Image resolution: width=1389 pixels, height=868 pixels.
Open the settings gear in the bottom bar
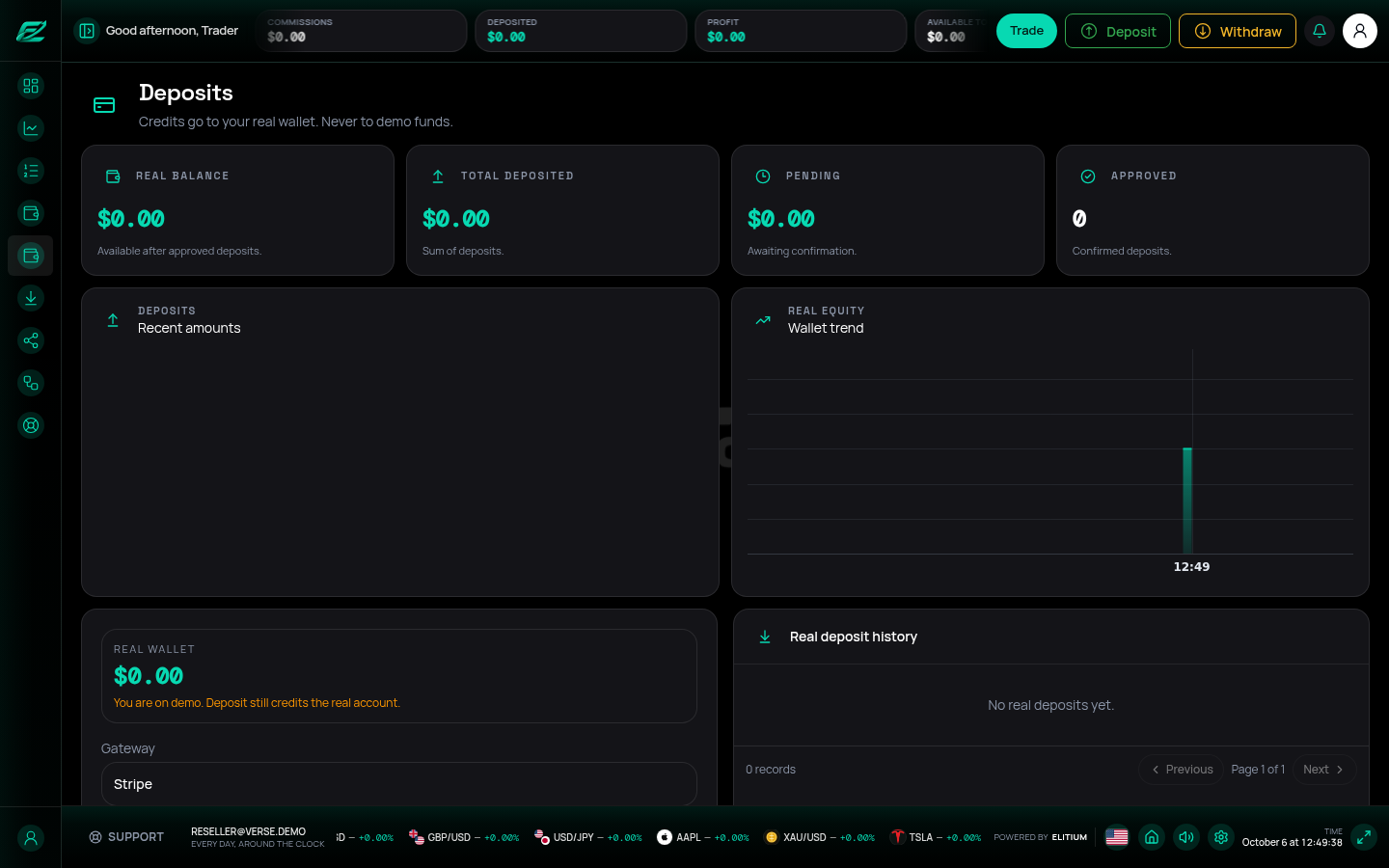pos(1221,837)
